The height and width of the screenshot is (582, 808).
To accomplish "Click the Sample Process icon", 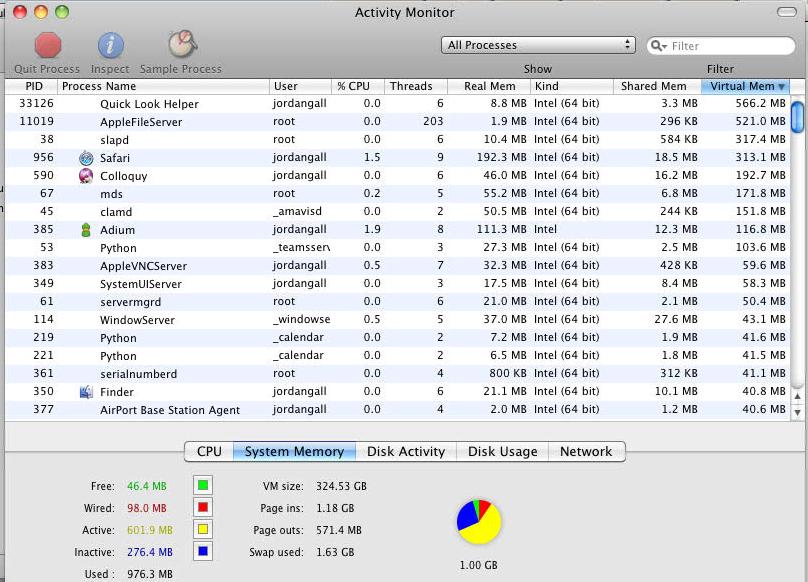I will 183,44.
